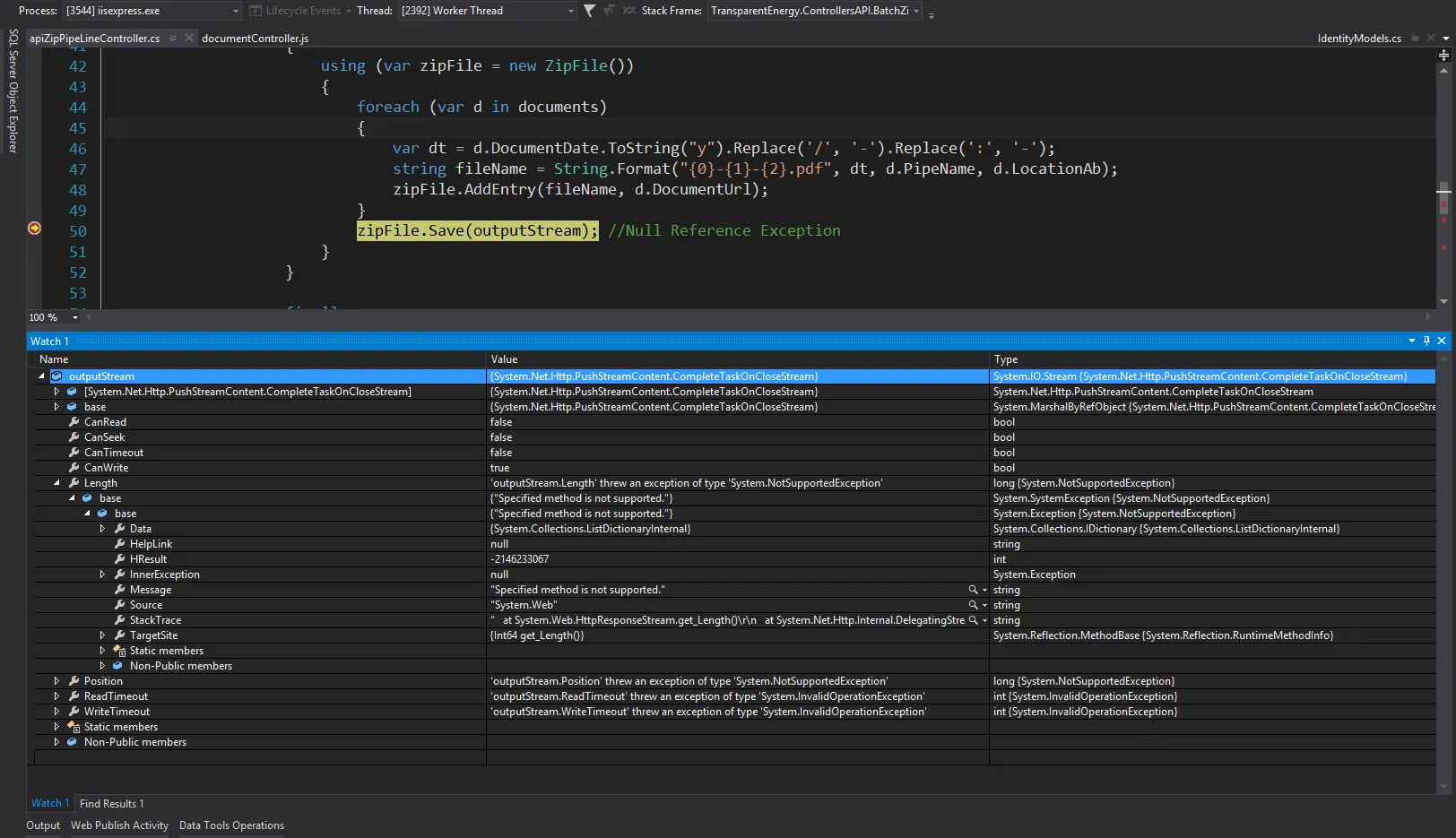Expand the TargetSite node

point(102,635)
